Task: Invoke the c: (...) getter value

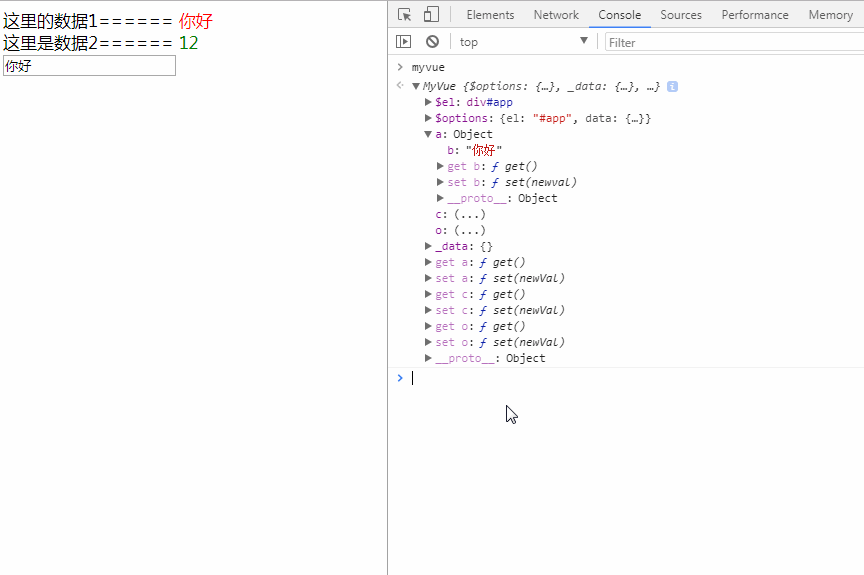Action: pyautogui.click(x=470, y=214)
